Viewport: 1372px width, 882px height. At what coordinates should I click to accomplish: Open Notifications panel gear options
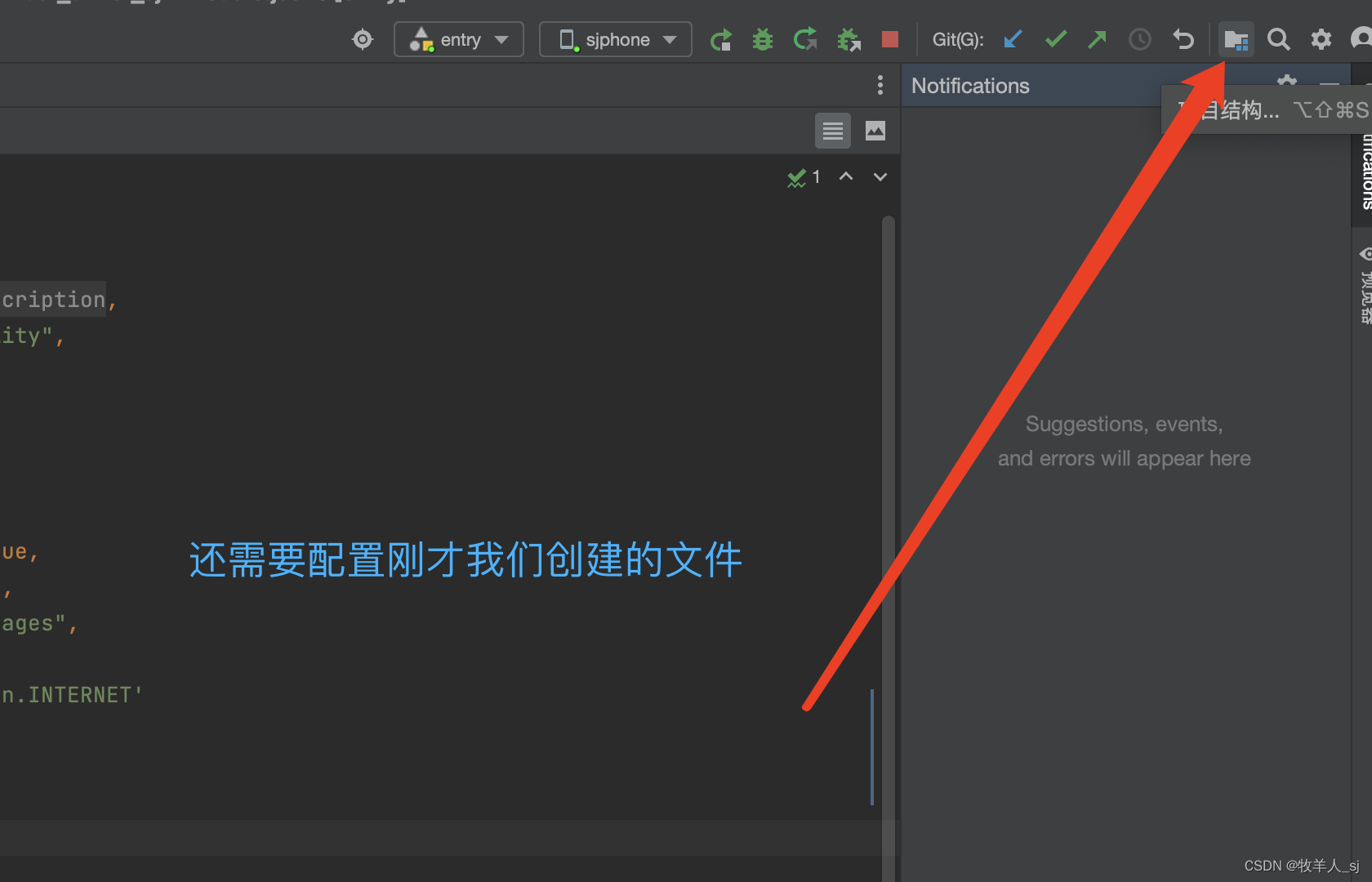click(1287, 80)
